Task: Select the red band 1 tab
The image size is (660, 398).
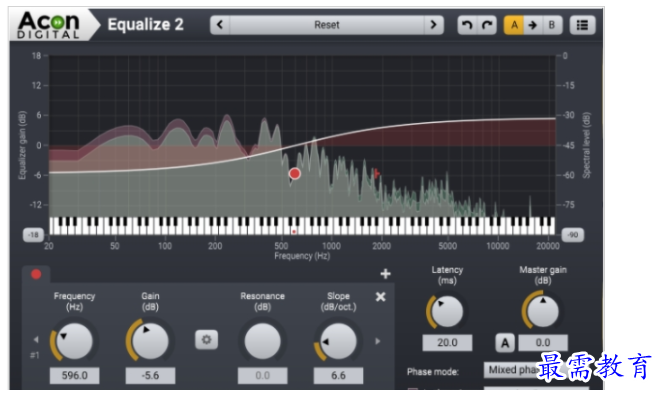Action: click(36, 274)
